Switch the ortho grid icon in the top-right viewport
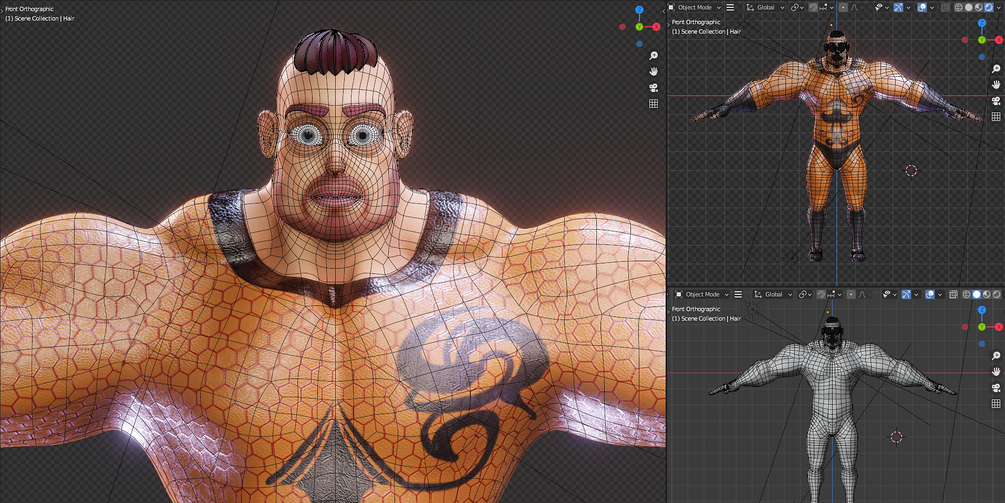This screenshot has height=503, width=1005. click(995, 117)
